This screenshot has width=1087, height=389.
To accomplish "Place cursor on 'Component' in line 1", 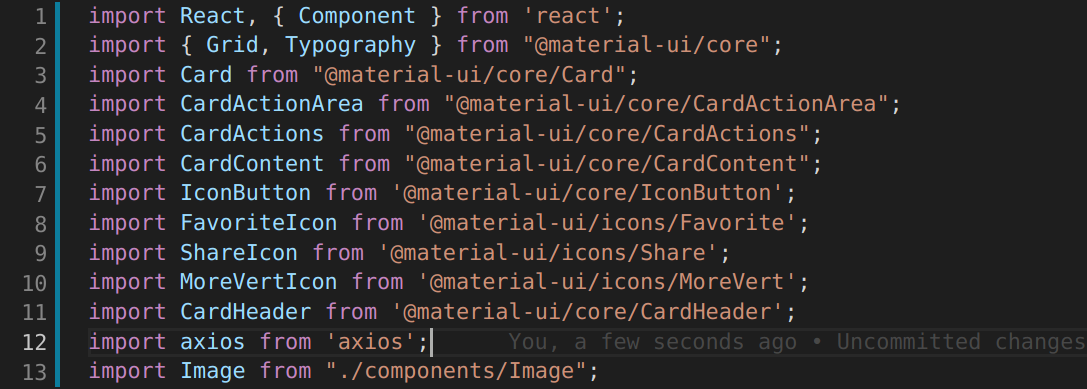I will pos(357,15).
